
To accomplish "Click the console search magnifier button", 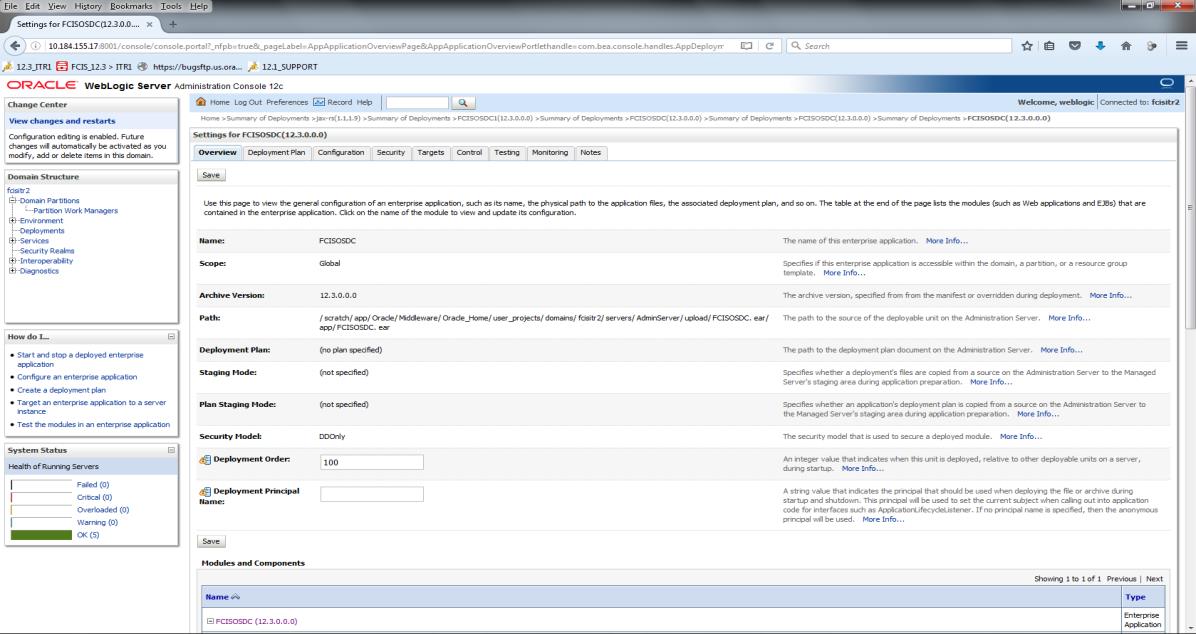I will coord(463,102).
